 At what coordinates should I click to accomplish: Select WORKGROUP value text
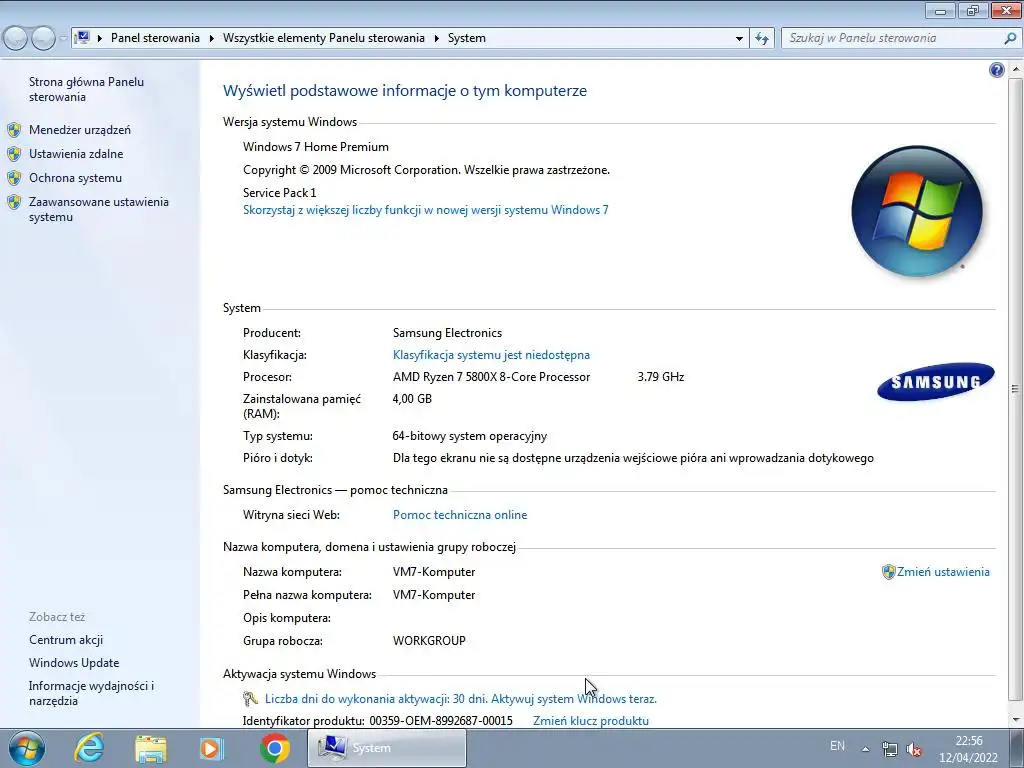point(429,641)
